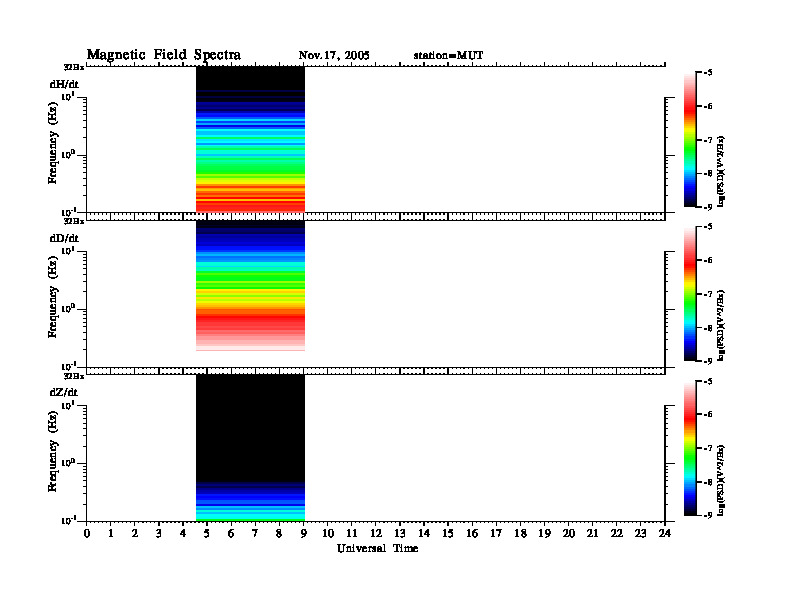Click the dD/dt panel color bar

690,293
